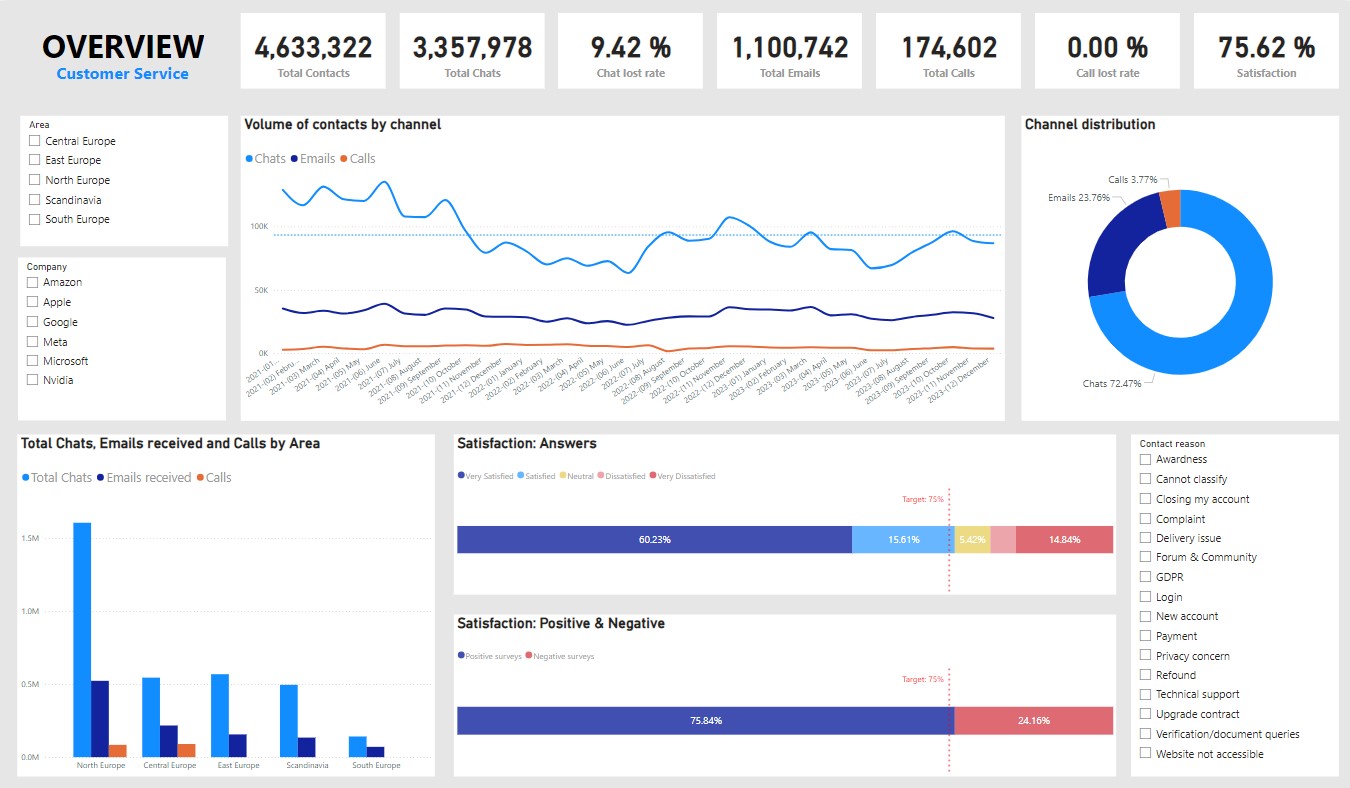Filter by Payment contact reason

(x=1146, y=636)
